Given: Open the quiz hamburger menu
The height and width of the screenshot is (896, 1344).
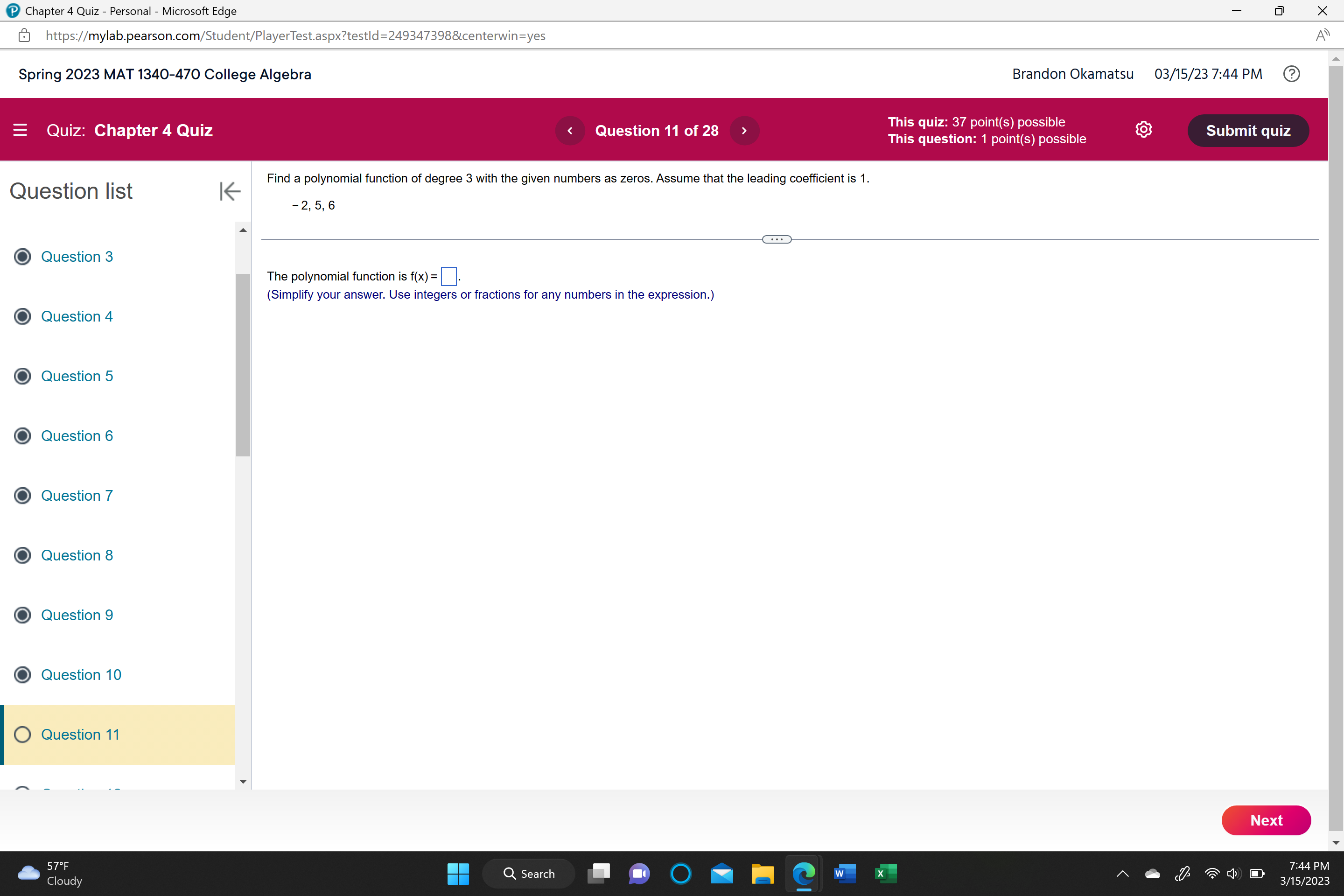Looking at the screenshot, I should pyautogui.click(x=20, y=130).
